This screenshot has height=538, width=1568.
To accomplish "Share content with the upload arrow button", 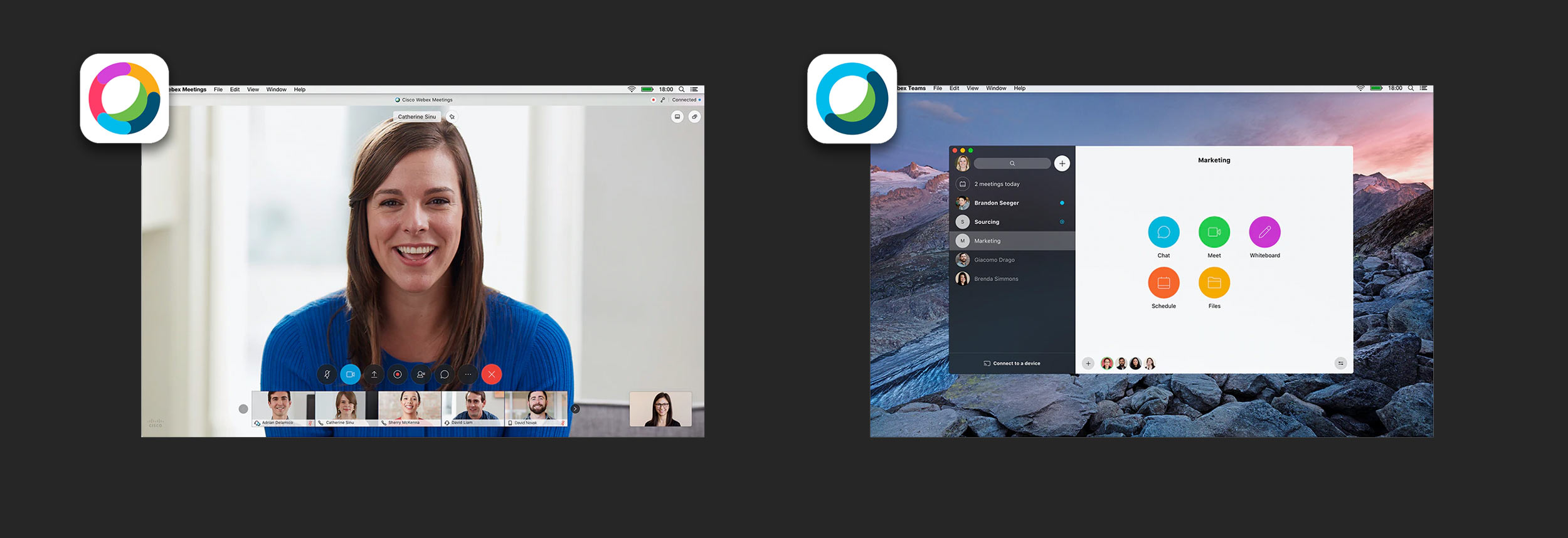I will point(374,374).
